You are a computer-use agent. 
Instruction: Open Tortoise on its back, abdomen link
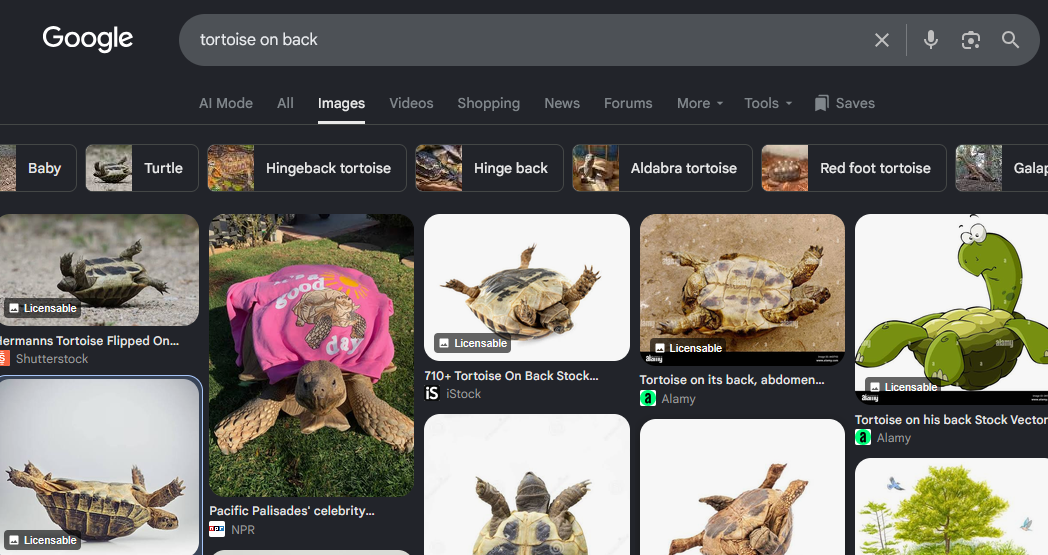click(732, 379)
